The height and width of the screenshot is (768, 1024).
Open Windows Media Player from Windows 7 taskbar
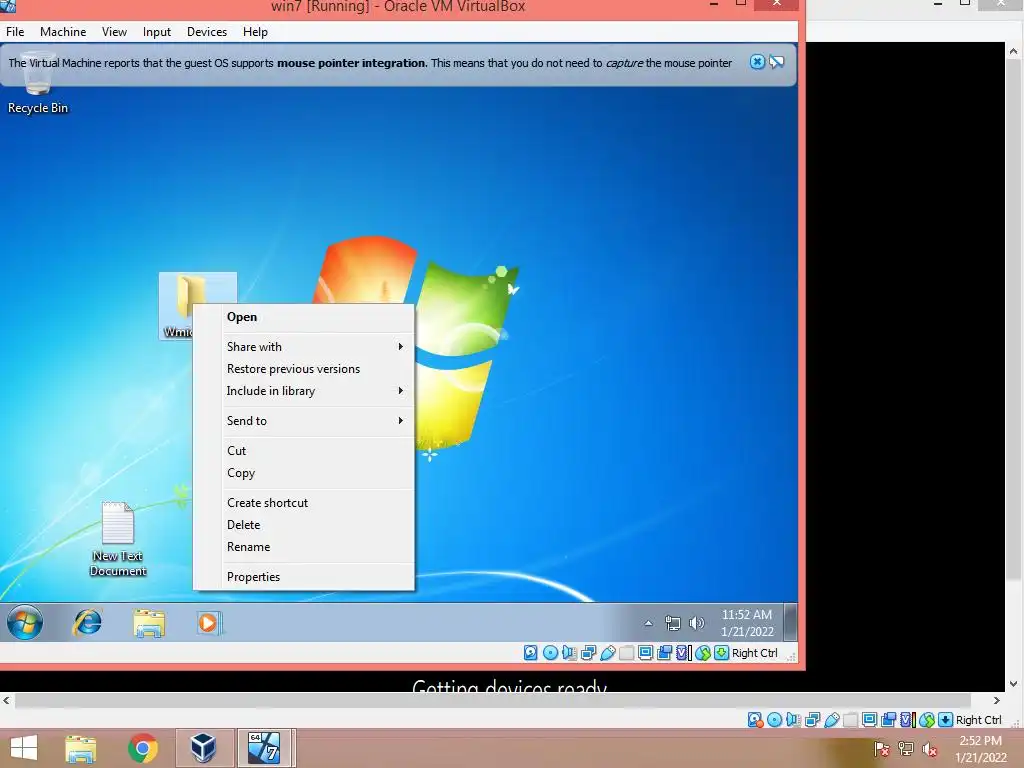pos(209,622)
